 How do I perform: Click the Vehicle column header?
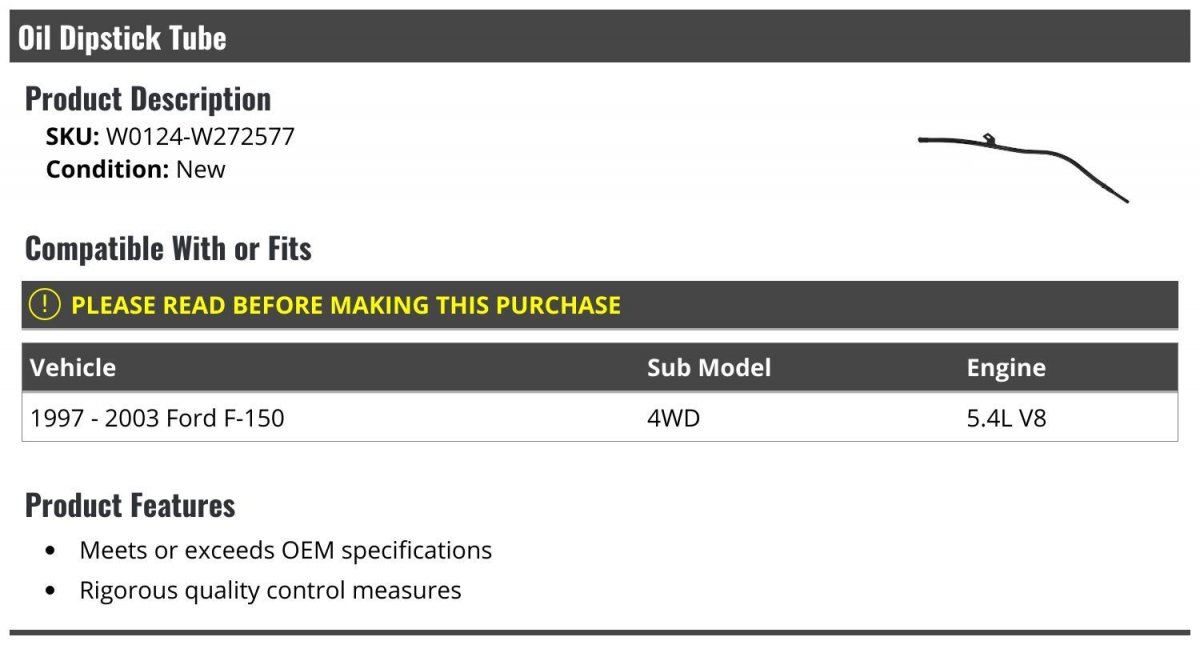tap(73, 367)
